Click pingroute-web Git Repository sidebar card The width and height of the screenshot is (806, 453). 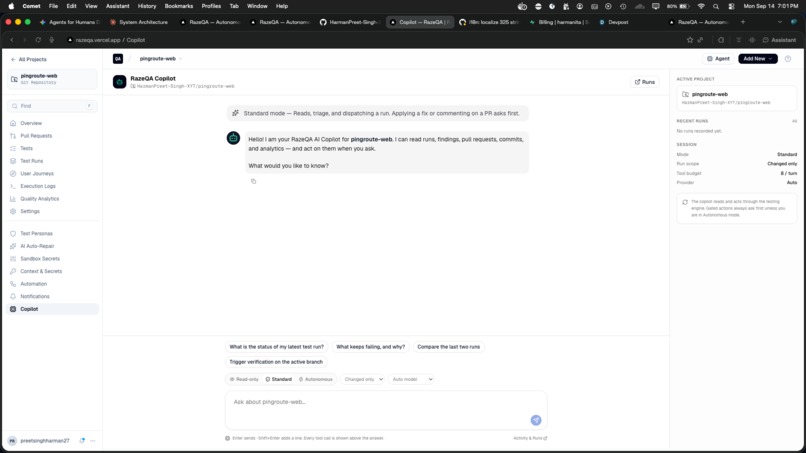pos(52,79)
